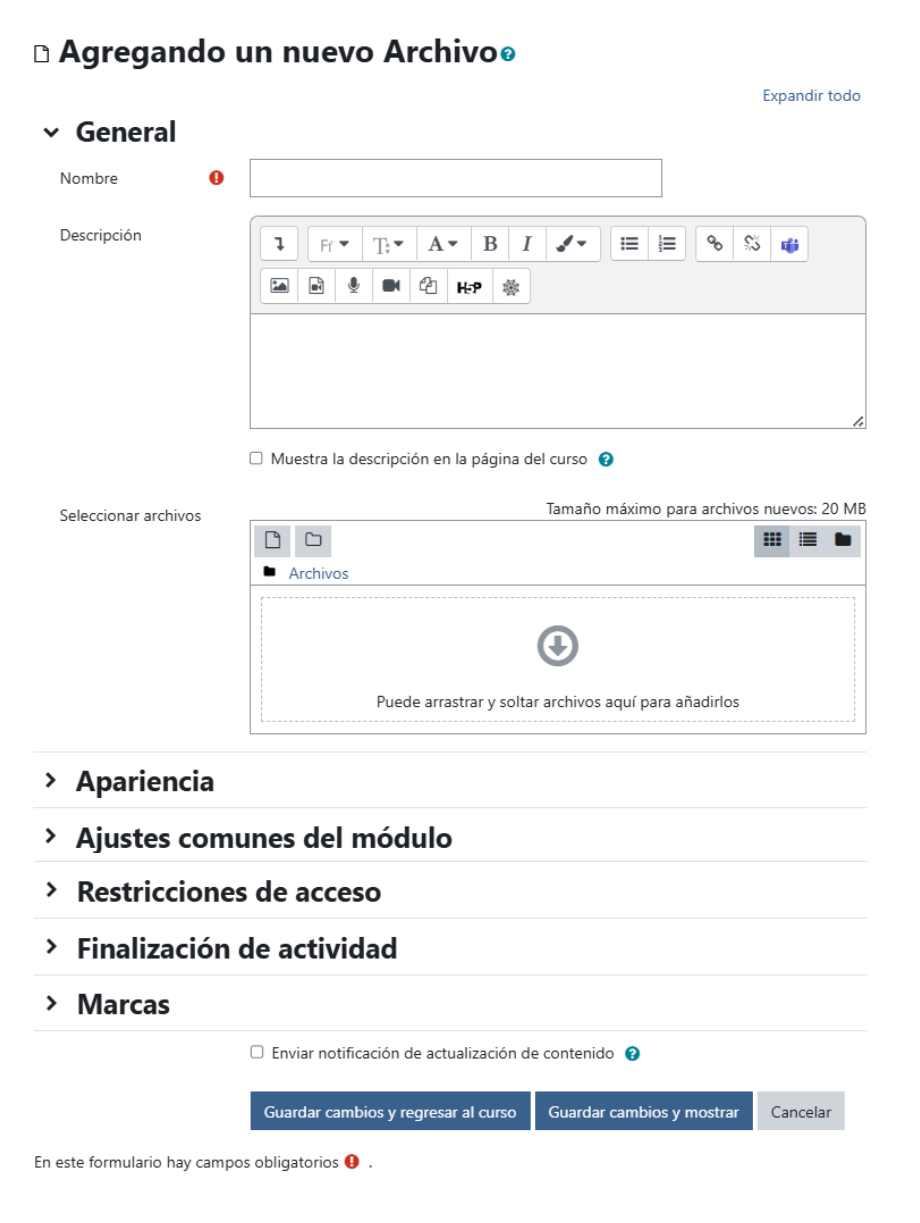Open help for showing description on course page
Screen dimensions: 920x1223
pyautogui.click(x=605, y=460)
